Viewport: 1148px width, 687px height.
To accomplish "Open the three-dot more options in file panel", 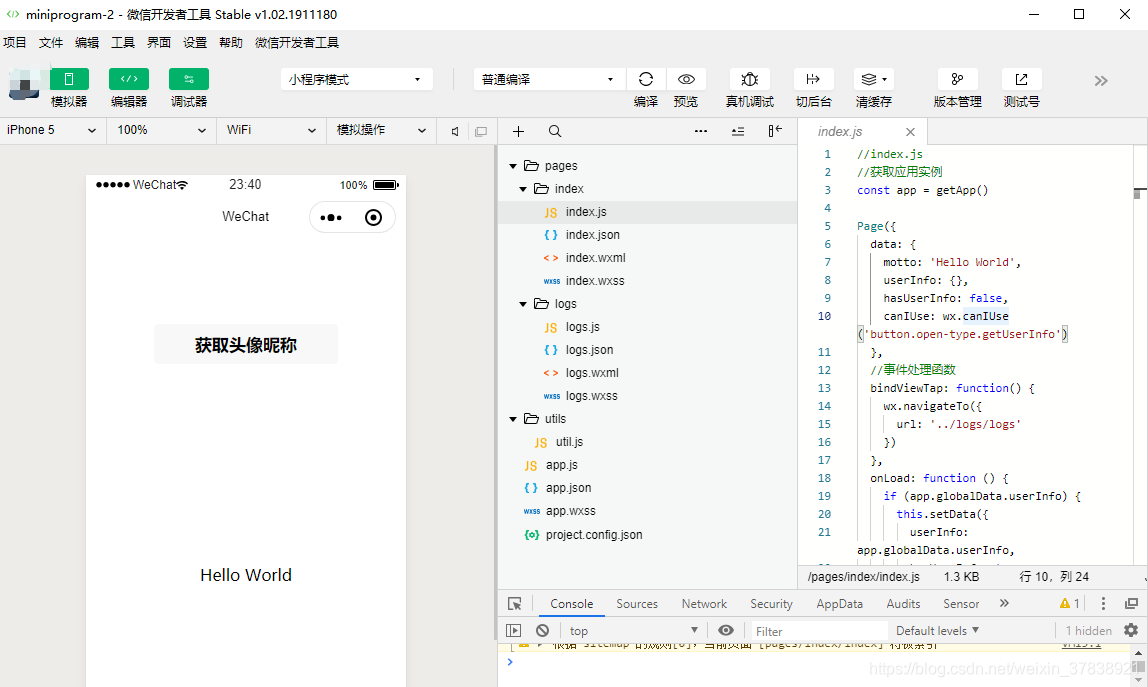I will click(701, 131).
